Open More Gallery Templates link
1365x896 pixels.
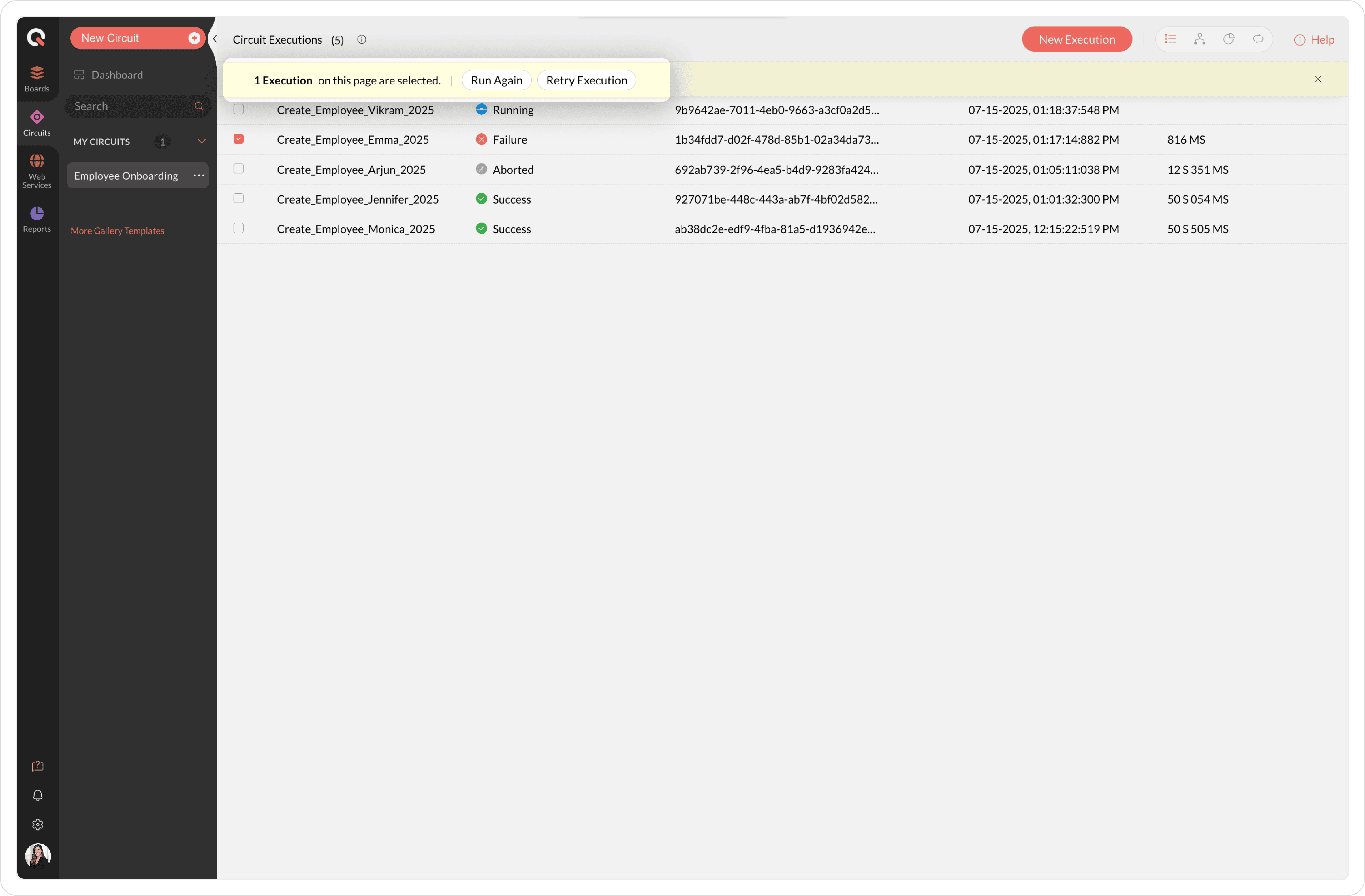117,230
